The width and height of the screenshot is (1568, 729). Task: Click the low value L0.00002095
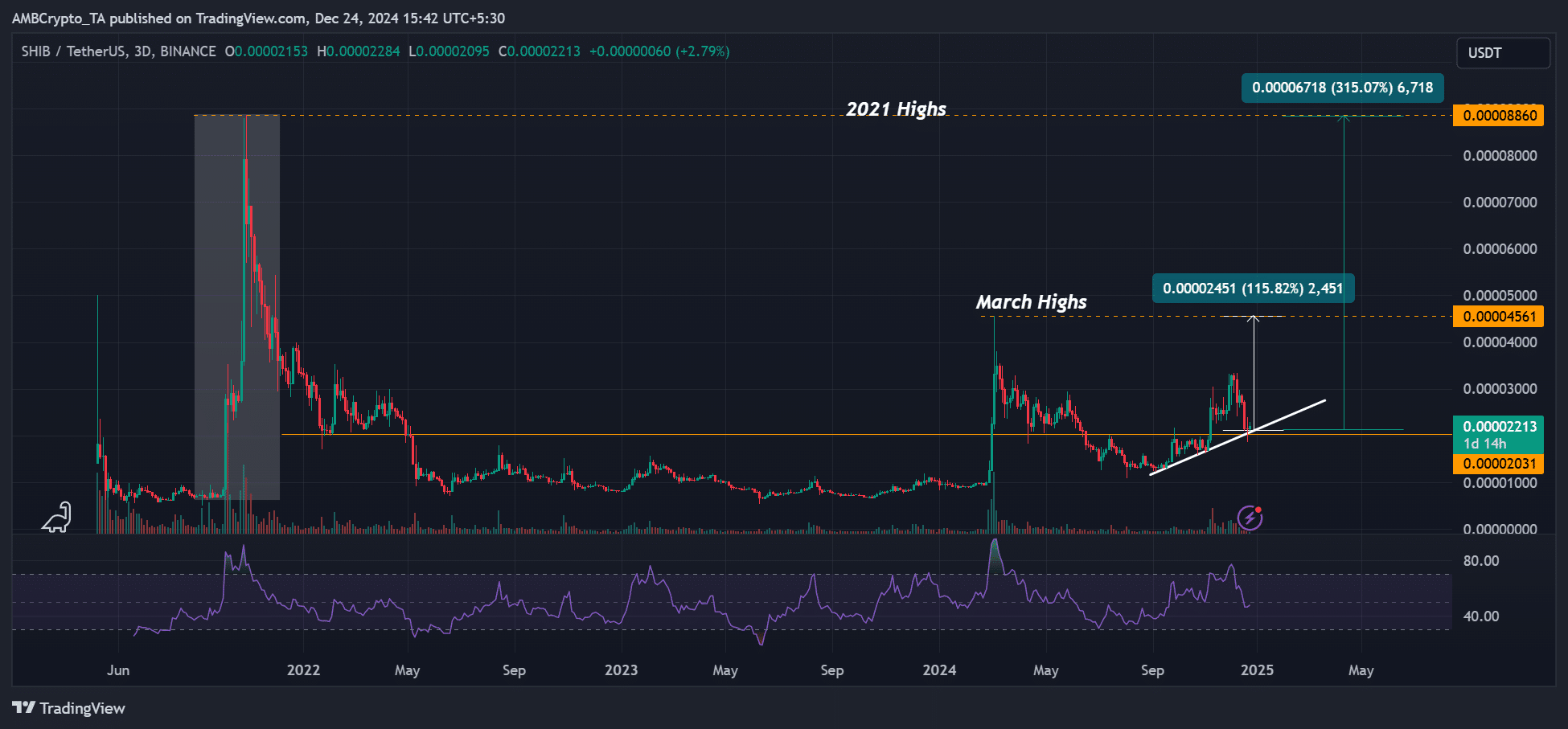[449, 51]
